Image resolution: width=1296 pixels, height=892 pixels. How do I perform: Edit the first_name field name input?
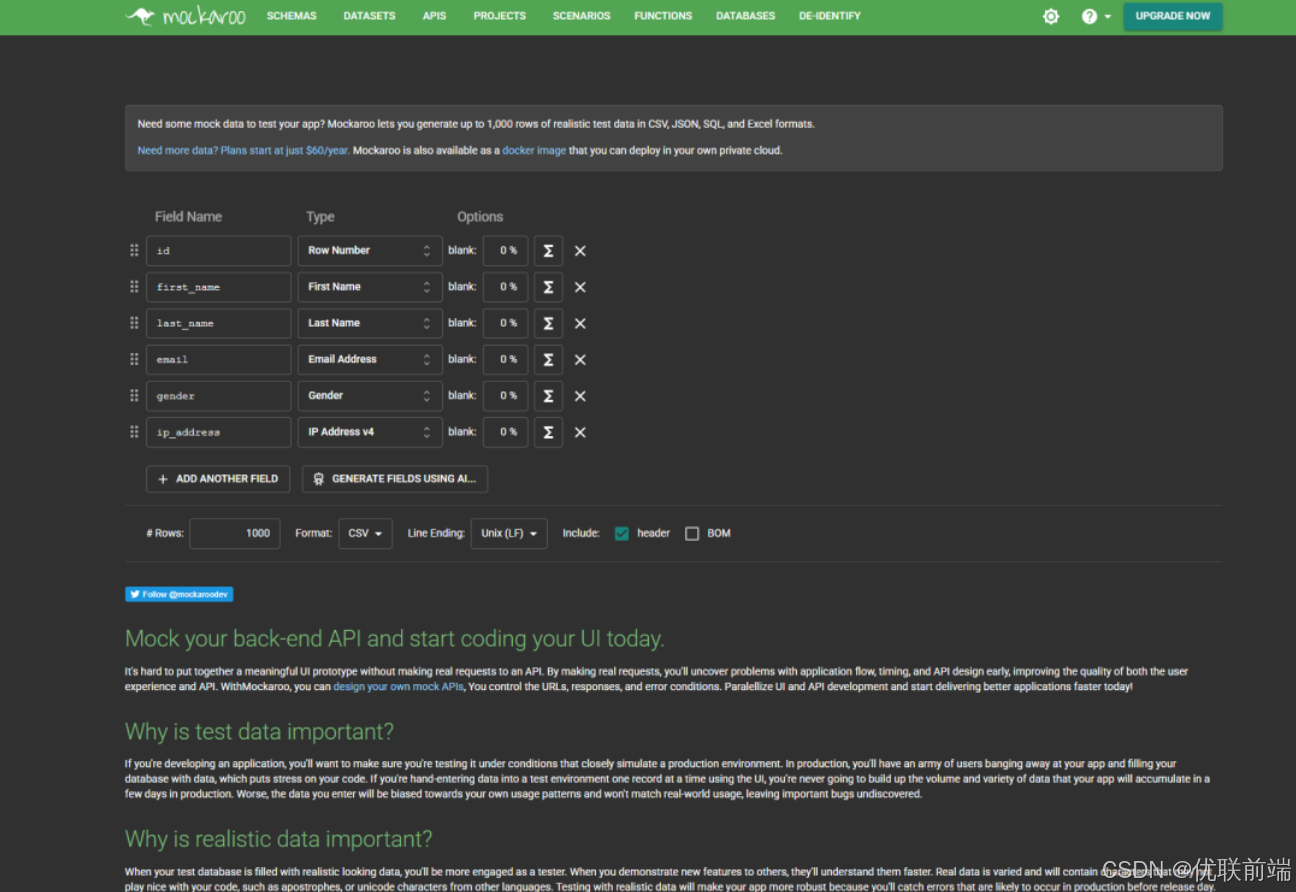click(219, 287)
